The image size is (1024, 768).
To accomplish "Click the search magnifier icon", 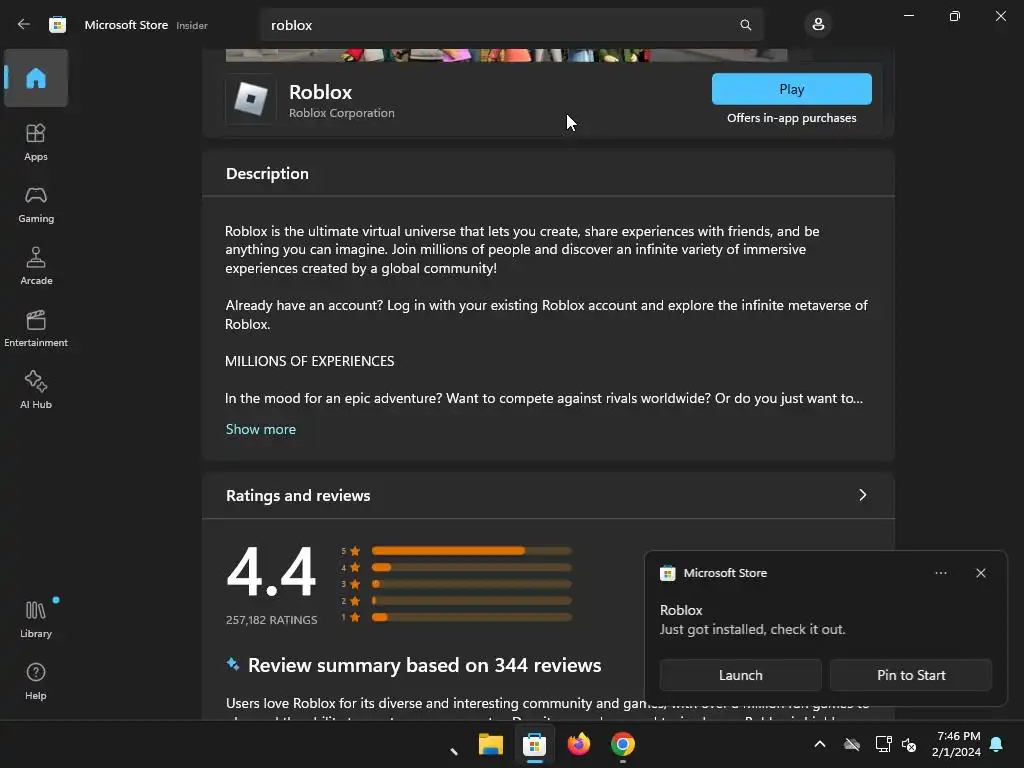I will [x=745, y=25].
